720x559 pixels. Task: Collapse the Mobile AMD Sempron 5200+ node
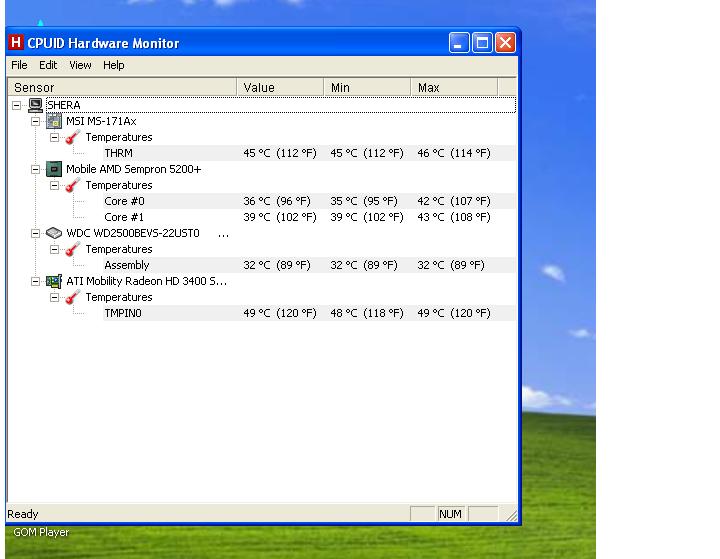[35, 169]
